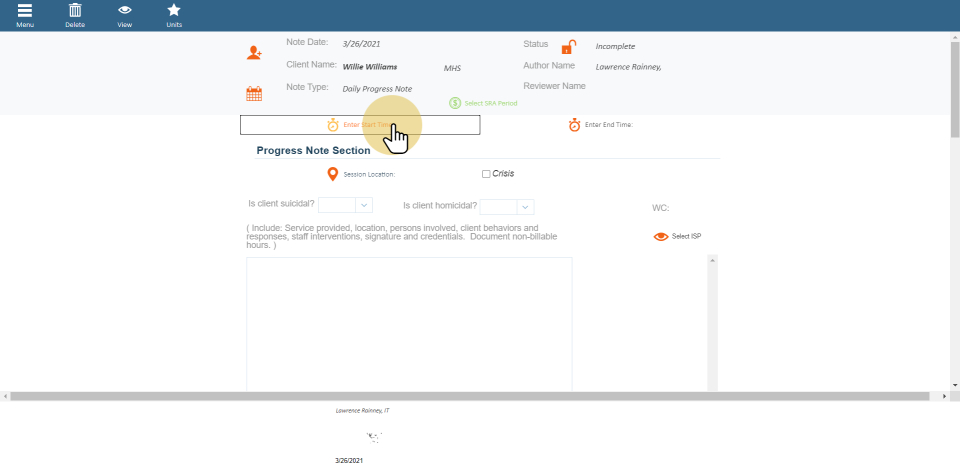The image size is (960, 469).
Task: Click the Delete trash can icon
Action: [75, 11]
